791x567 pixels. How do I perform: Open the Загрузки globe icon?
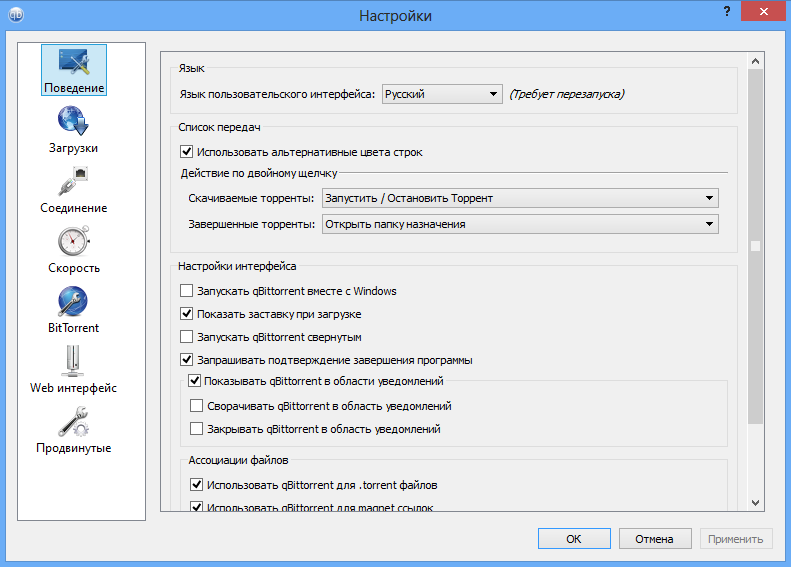coord(73,121)
